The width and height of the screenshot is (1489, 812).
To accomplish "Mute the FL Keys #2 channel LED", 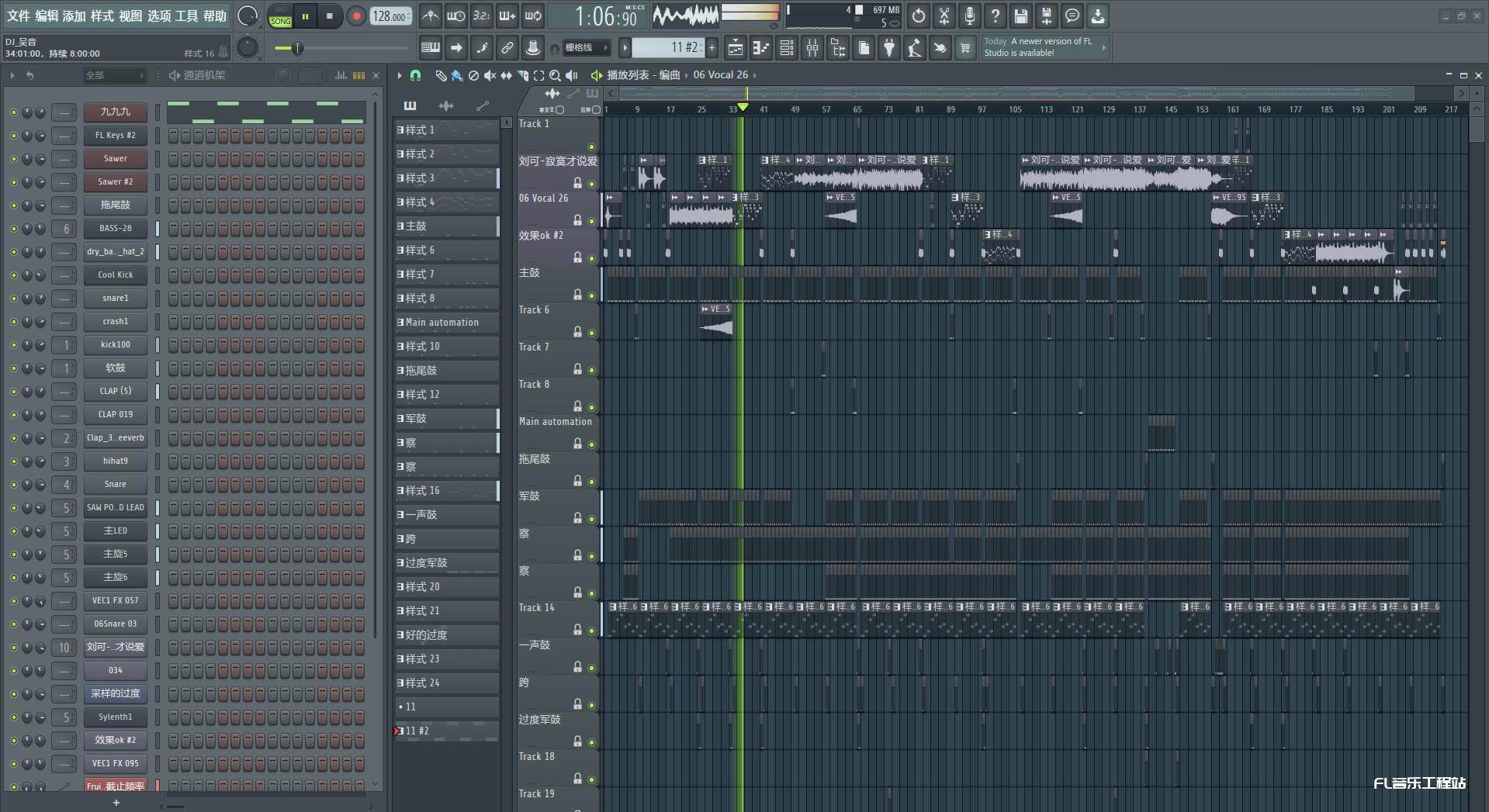I will 13,135.
